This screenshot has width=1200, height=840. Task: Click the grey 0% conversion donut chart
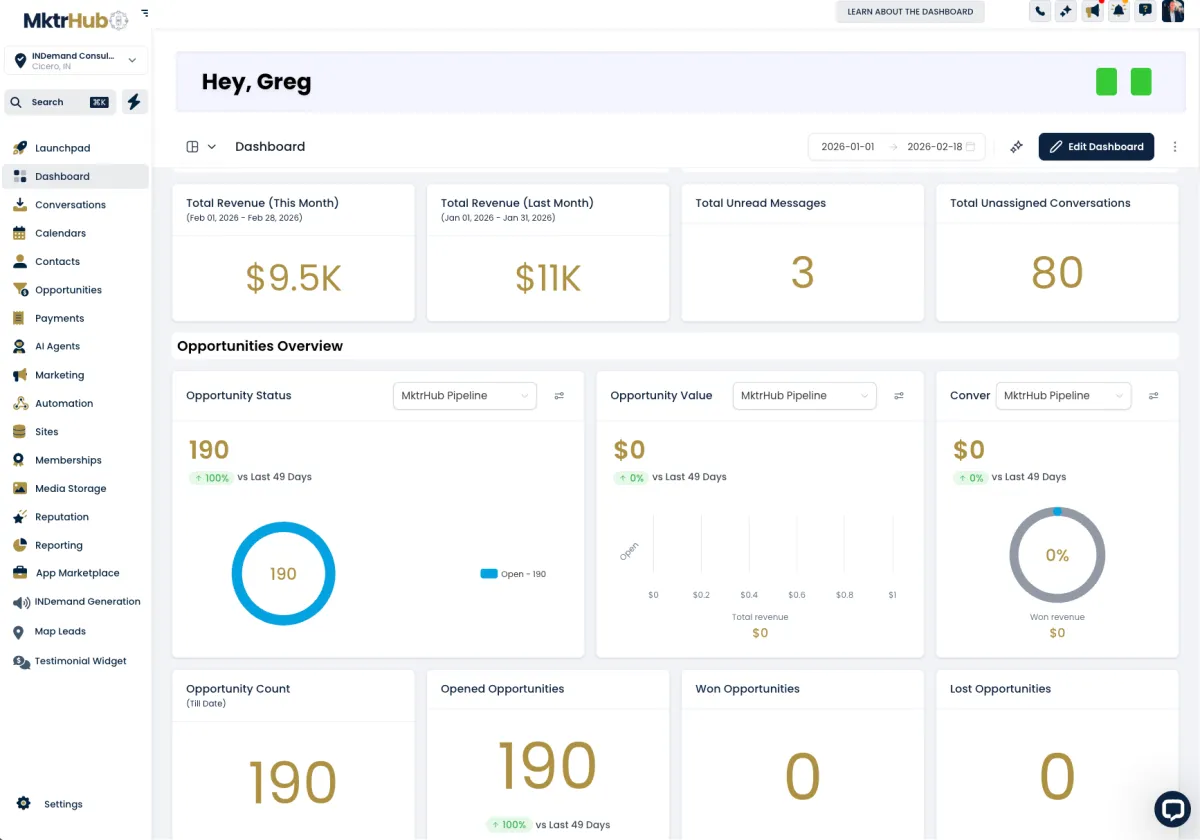(x=1057, y=555)
